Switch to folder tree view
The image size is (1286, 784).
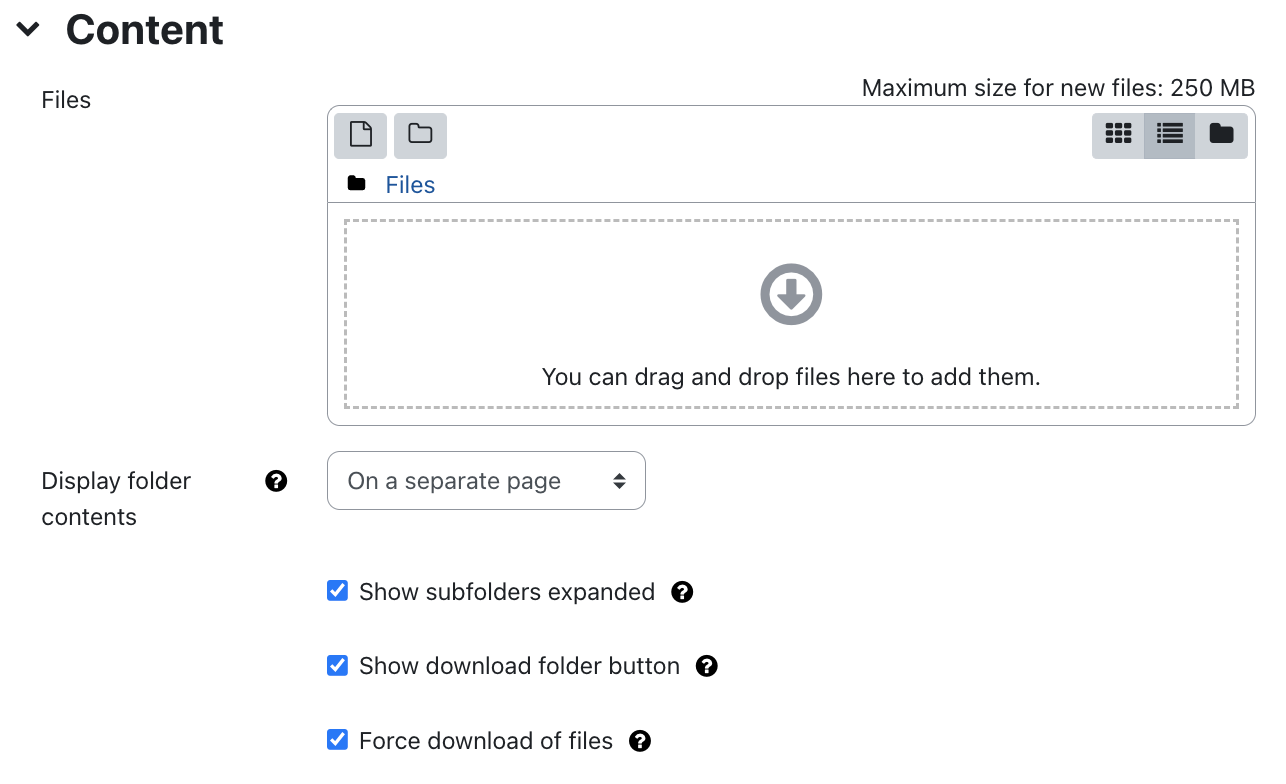(x=1221, y=135)
